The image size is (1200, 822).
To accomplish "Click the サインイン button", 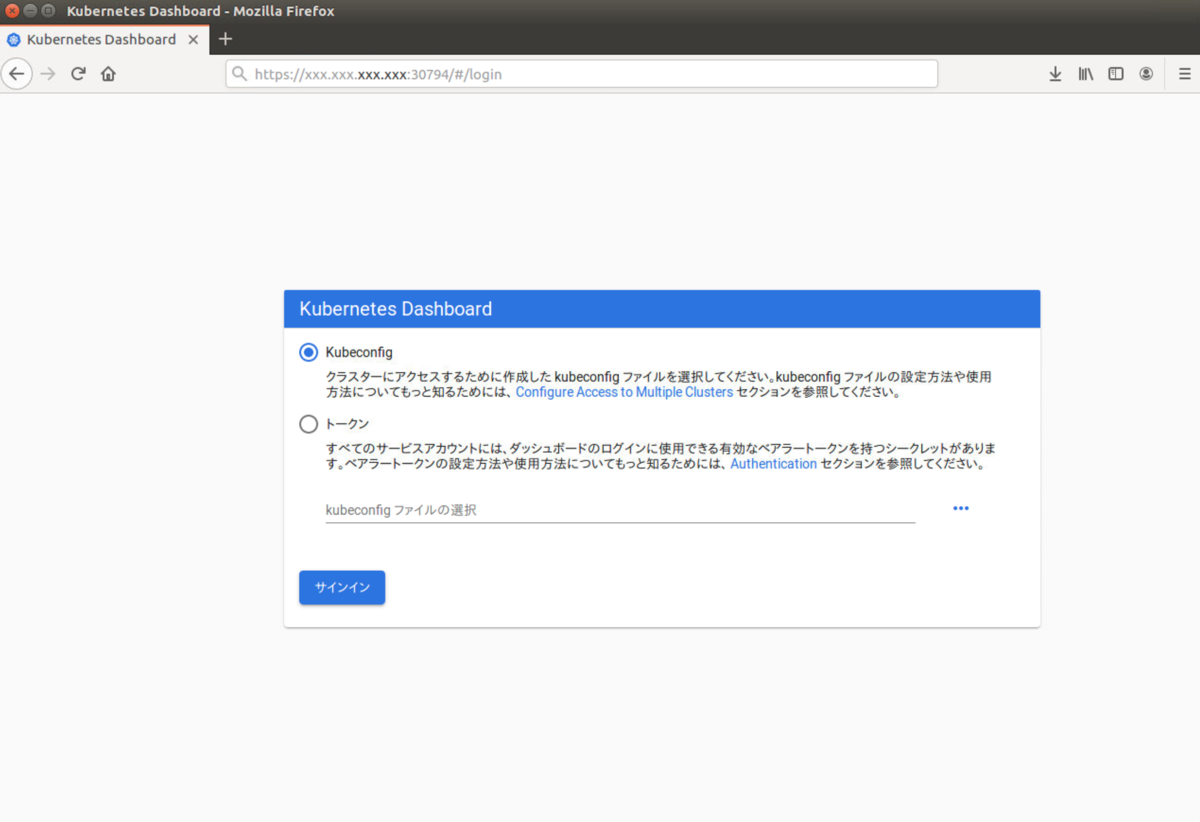I will tap(342, 588).
